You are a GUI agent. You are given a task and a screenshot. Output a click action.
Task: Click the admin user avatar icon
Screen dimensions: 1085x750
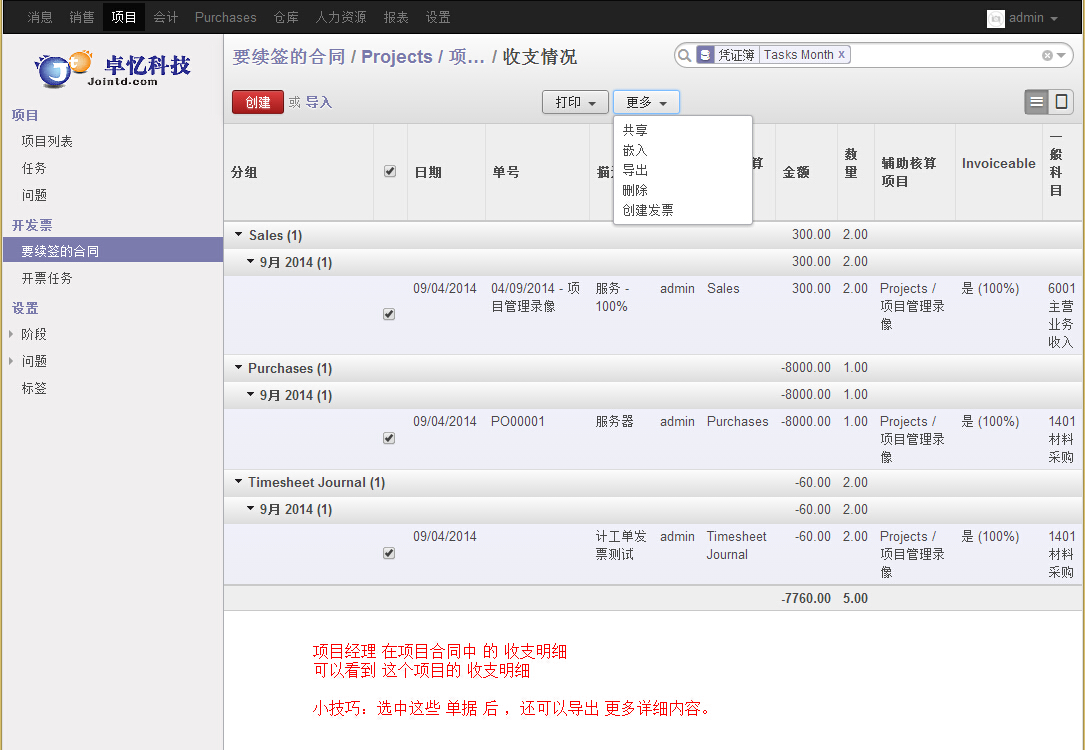(x=995, y=18)
